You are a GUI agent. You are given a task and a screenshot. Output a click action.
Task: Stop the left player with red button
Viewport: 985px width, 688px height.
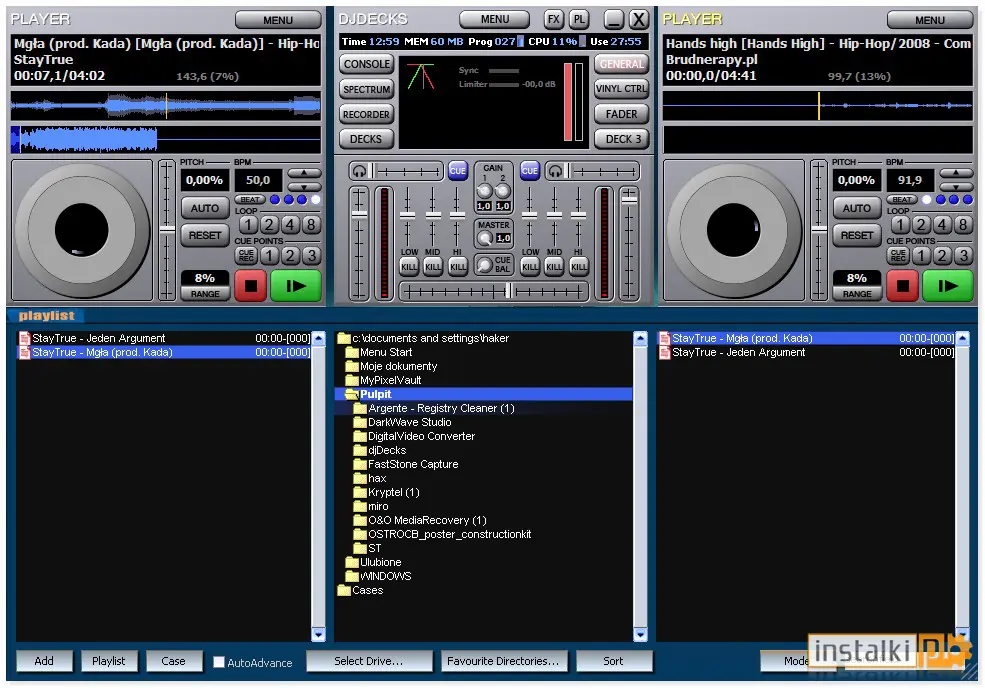tap(251, 286)
